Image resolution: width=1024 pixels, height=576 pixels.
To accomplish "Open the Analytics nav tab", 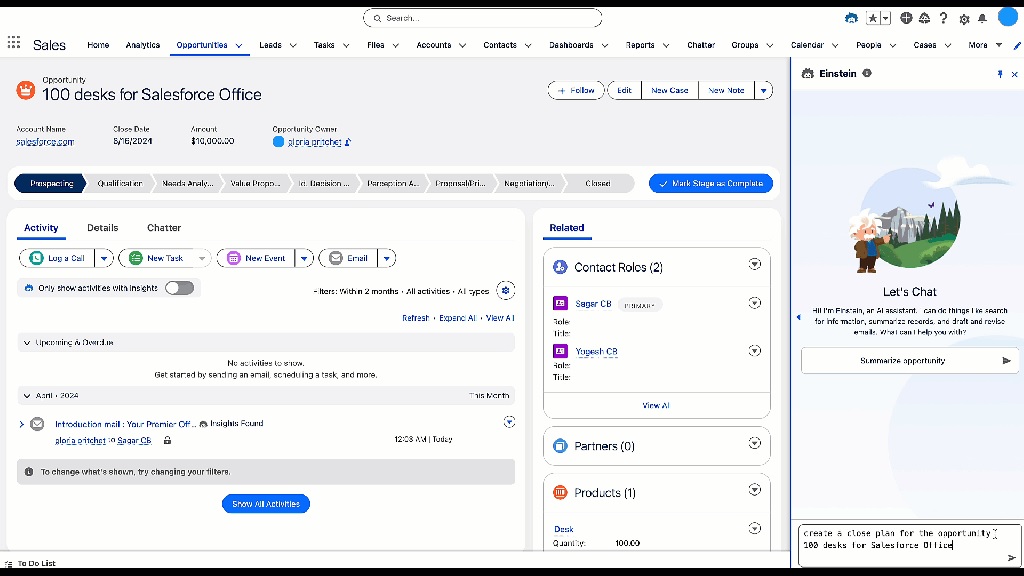I will [142, 45].
